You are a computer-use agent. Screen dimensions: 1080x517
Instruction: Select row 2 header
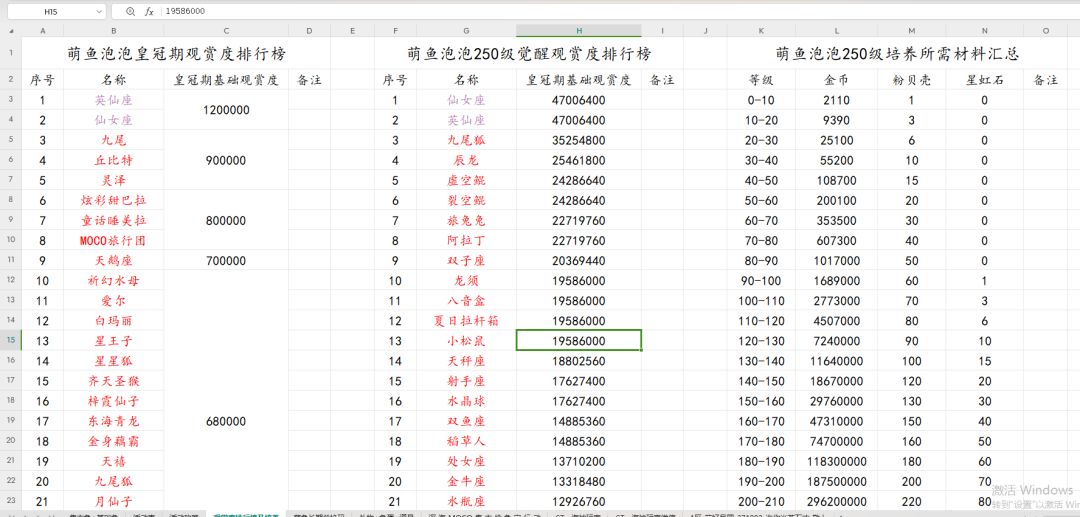[x=11, y=80]
